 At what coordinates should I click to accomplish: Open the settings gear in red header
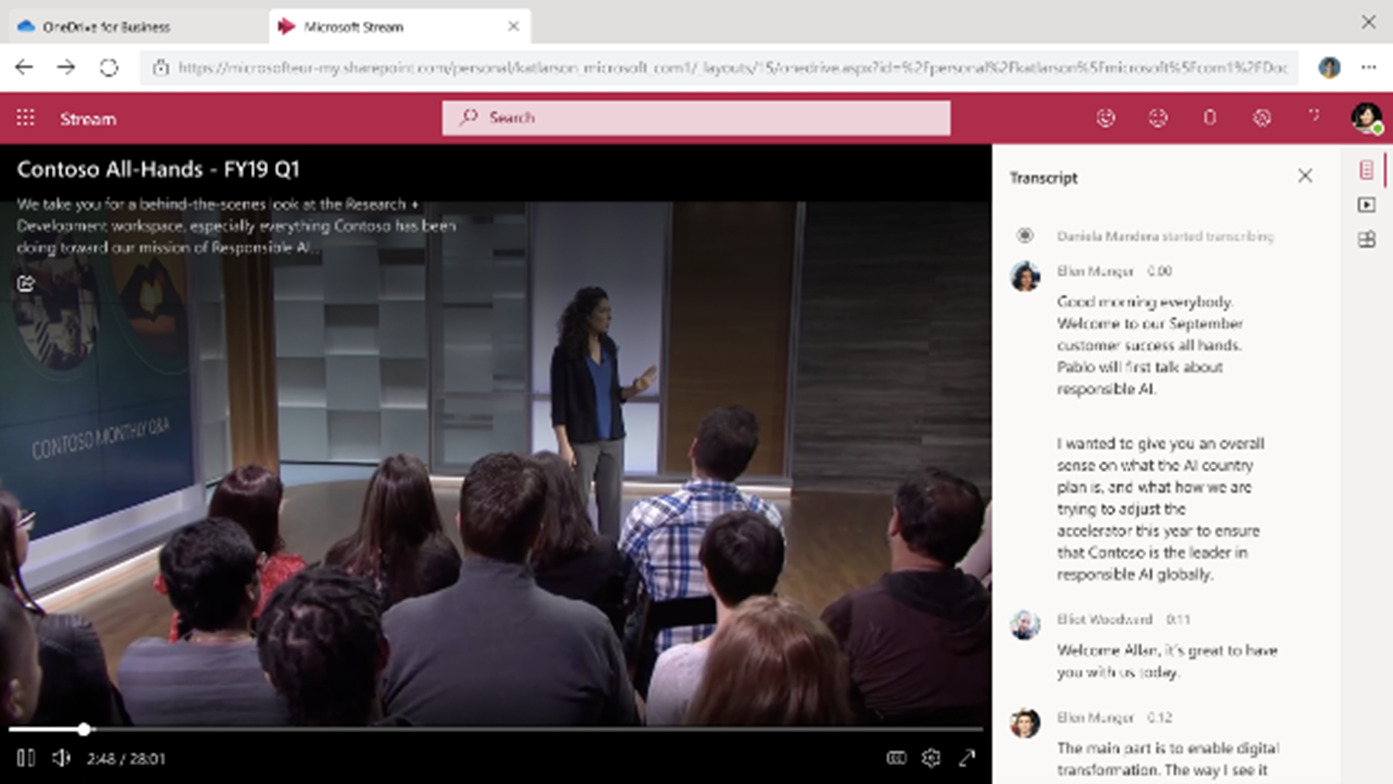tap(1262, 118)
